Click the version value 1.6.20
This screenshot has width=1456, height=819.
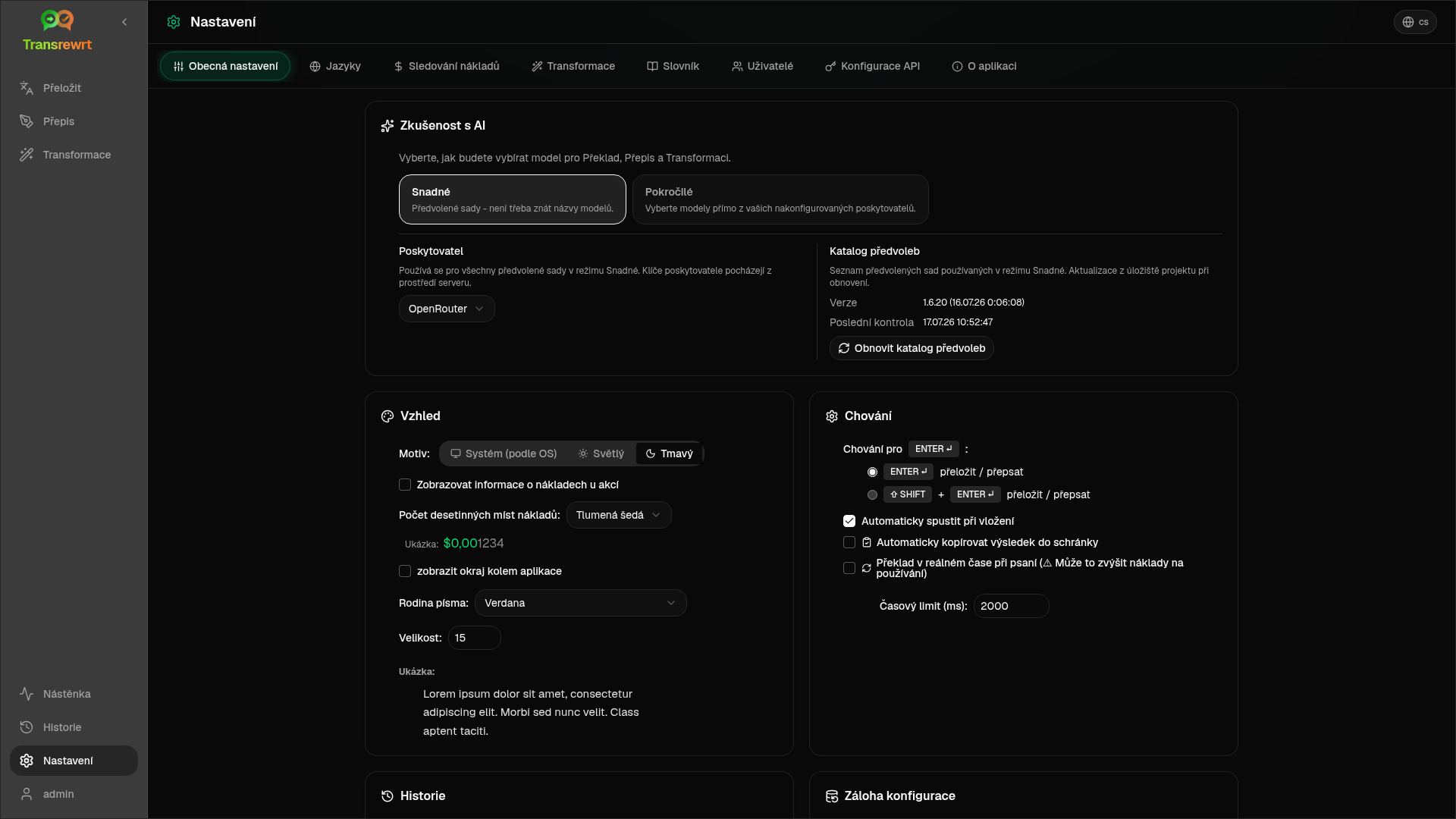(974, 303)
